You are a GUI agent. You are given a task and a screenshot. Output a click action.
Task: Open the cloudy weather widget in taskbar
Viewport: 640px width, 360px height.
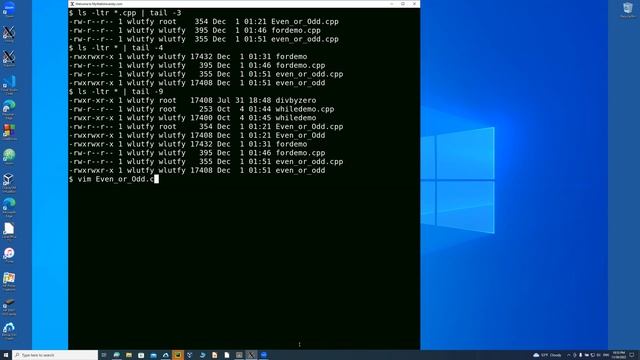pos(547,355)
